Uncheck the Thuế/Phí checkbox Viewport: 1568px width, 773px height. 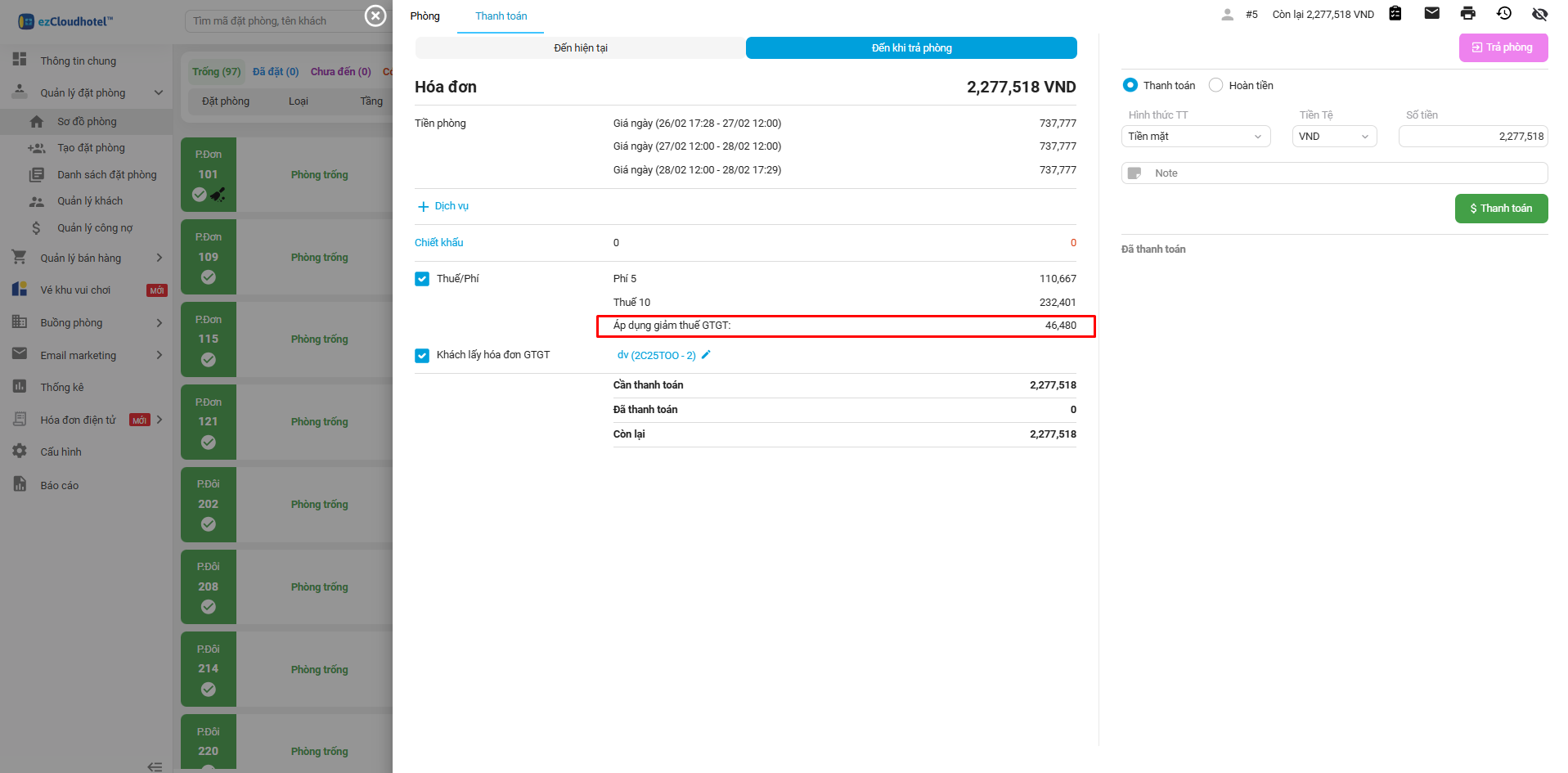click(x=422, y=279)
